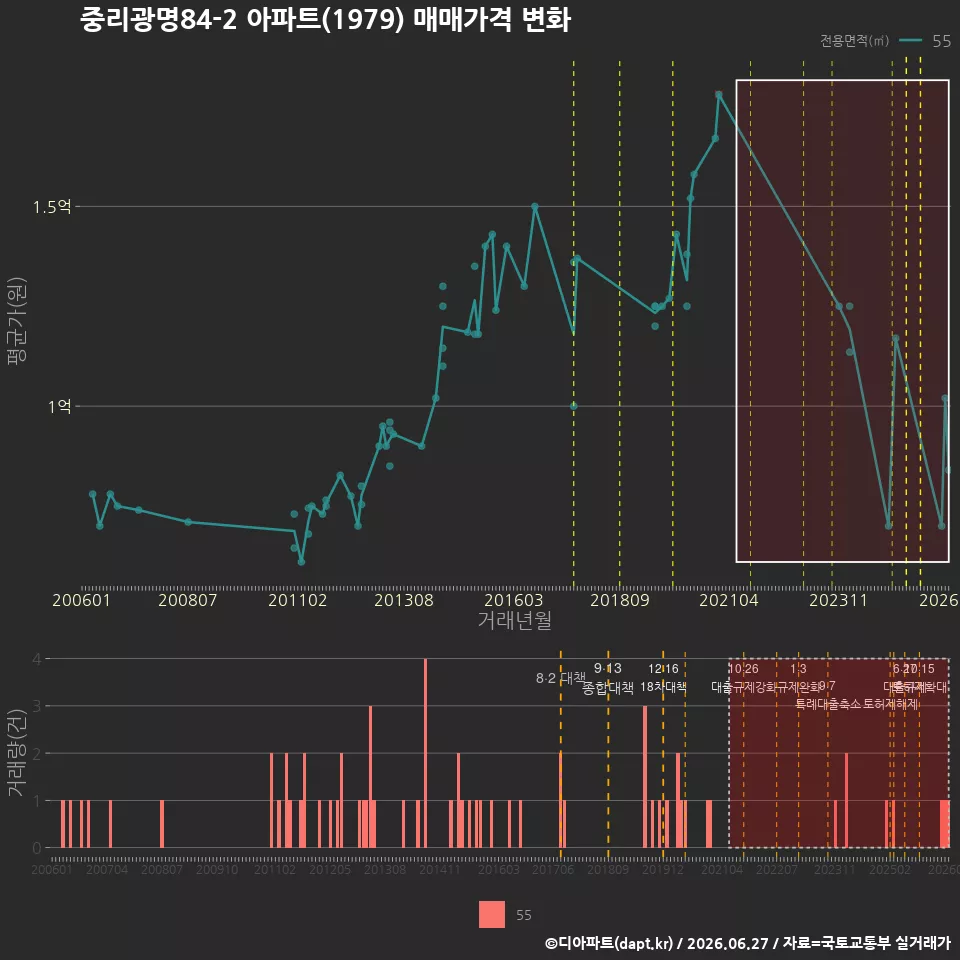Click the 1.5억 y-axis label
Viewport: 960px width, 960px height.
52,207
